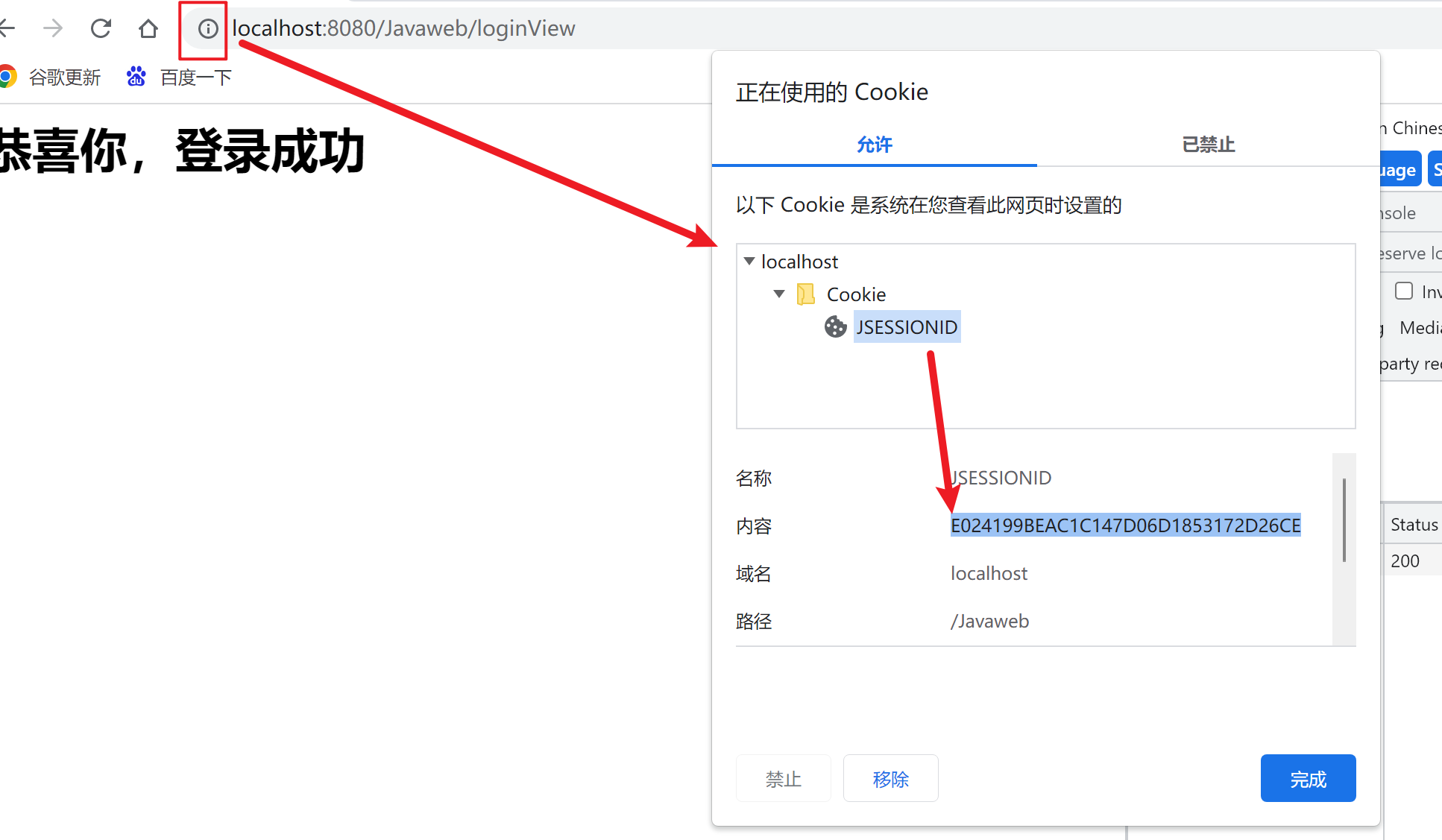Select the JSESSIONID tree item

(907, 327)
